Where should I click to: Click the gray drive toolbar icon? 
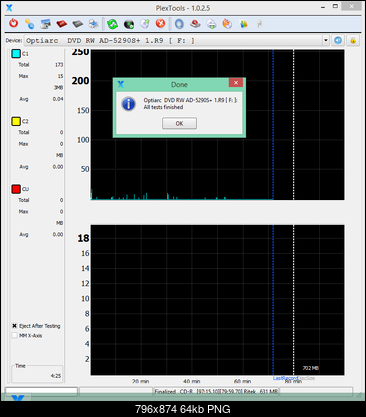pos(78,24)
